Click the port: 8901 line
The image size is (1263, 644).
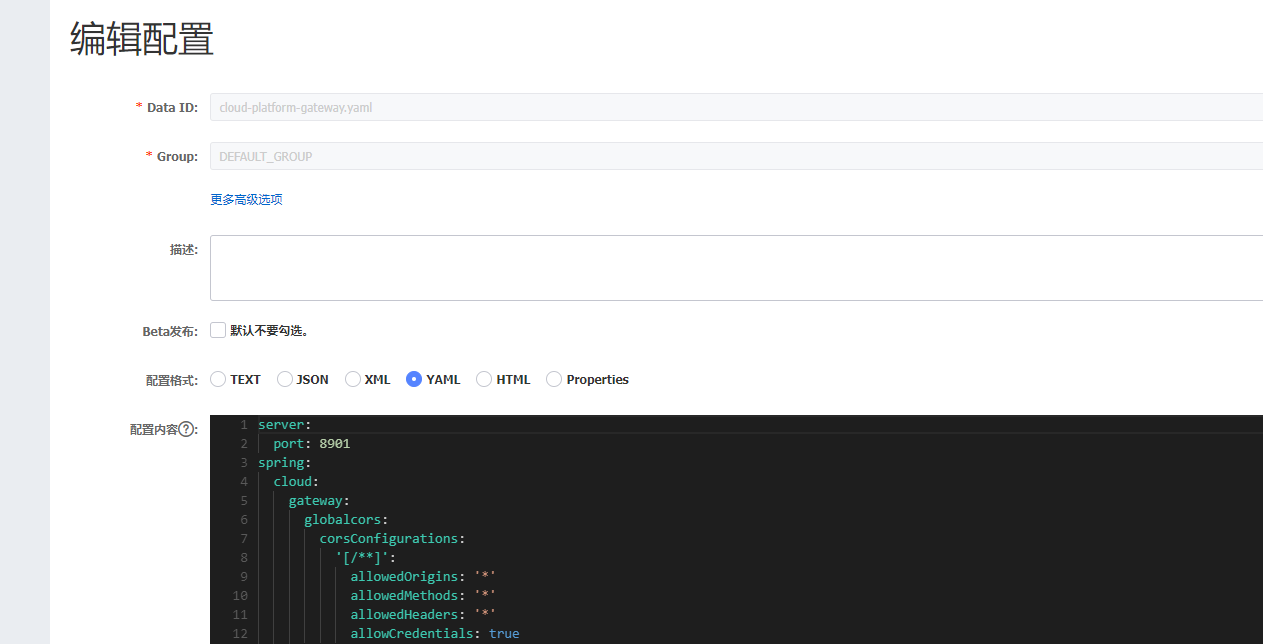click(310, 443)
